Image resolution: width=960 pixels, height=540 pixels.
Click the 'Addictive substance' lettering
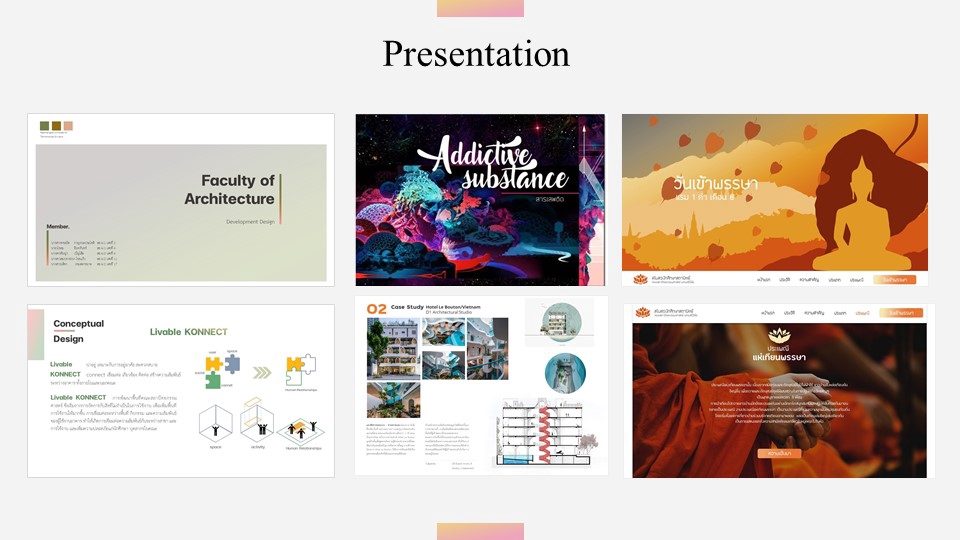click(x=492, y=163)
